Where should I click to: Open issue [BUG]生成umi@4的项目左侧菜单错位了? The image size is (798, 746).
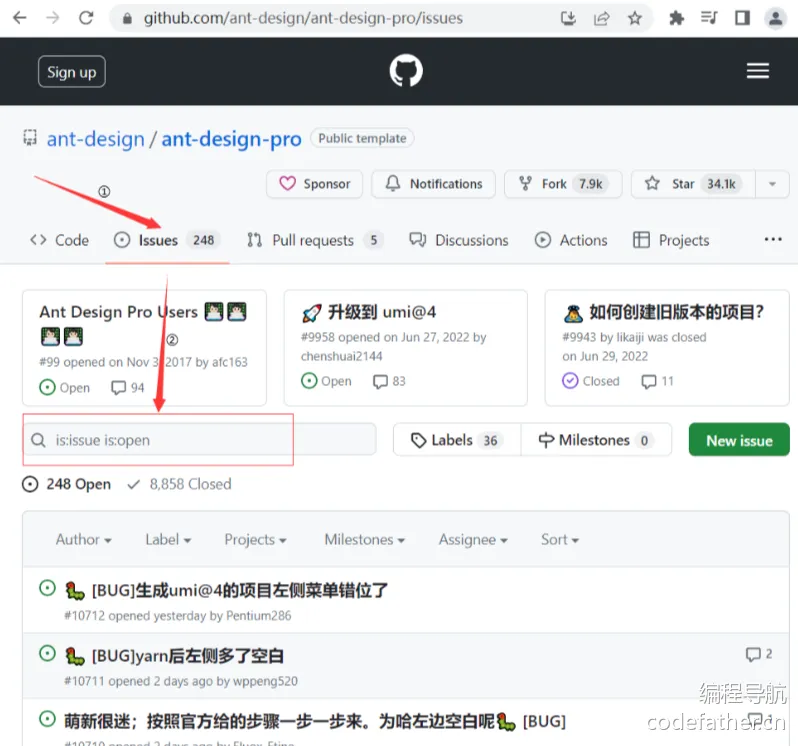pyautogui.click(x=240, y=590)
